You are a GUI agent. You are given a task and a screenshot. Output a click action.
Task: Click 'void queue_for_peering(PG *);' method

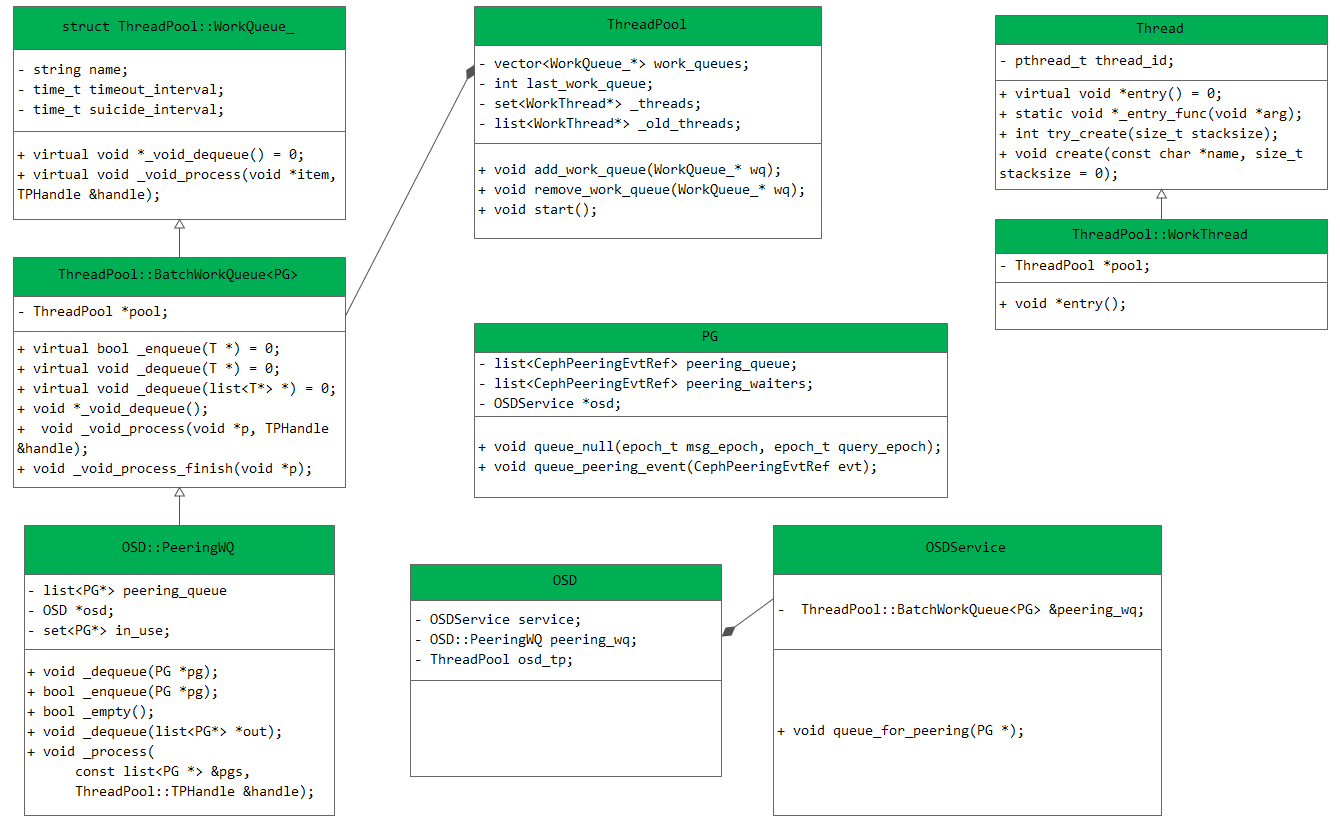(x=901, y=730)
